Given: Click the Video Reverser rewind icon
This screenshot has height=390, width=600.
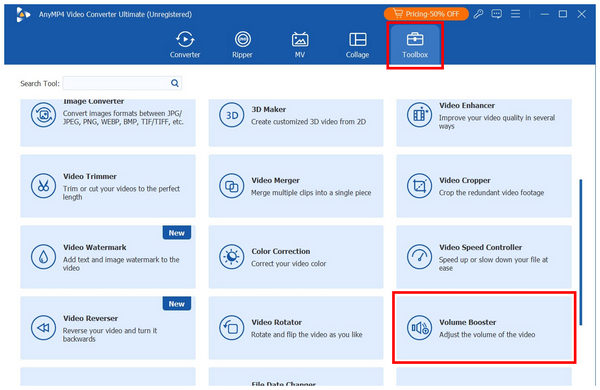Looking at the screenshot, I should click(43, 328).
